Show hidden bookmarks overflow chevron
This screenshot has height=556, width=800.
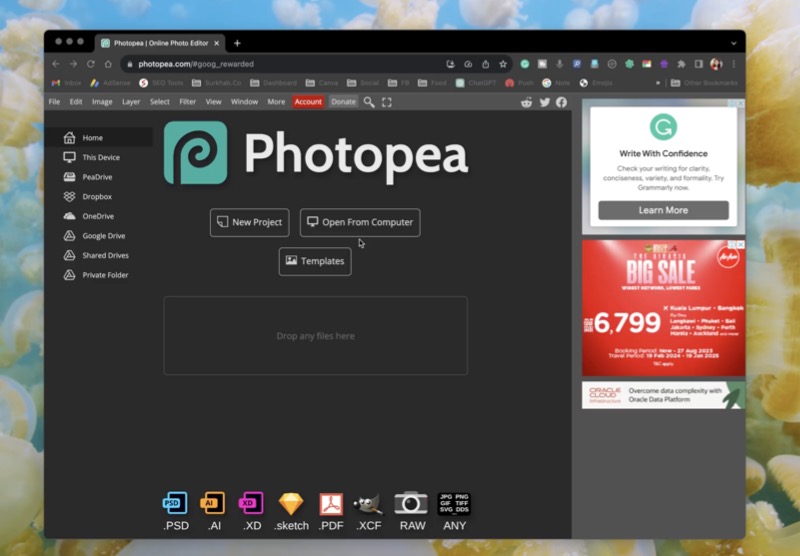[658, 83]
